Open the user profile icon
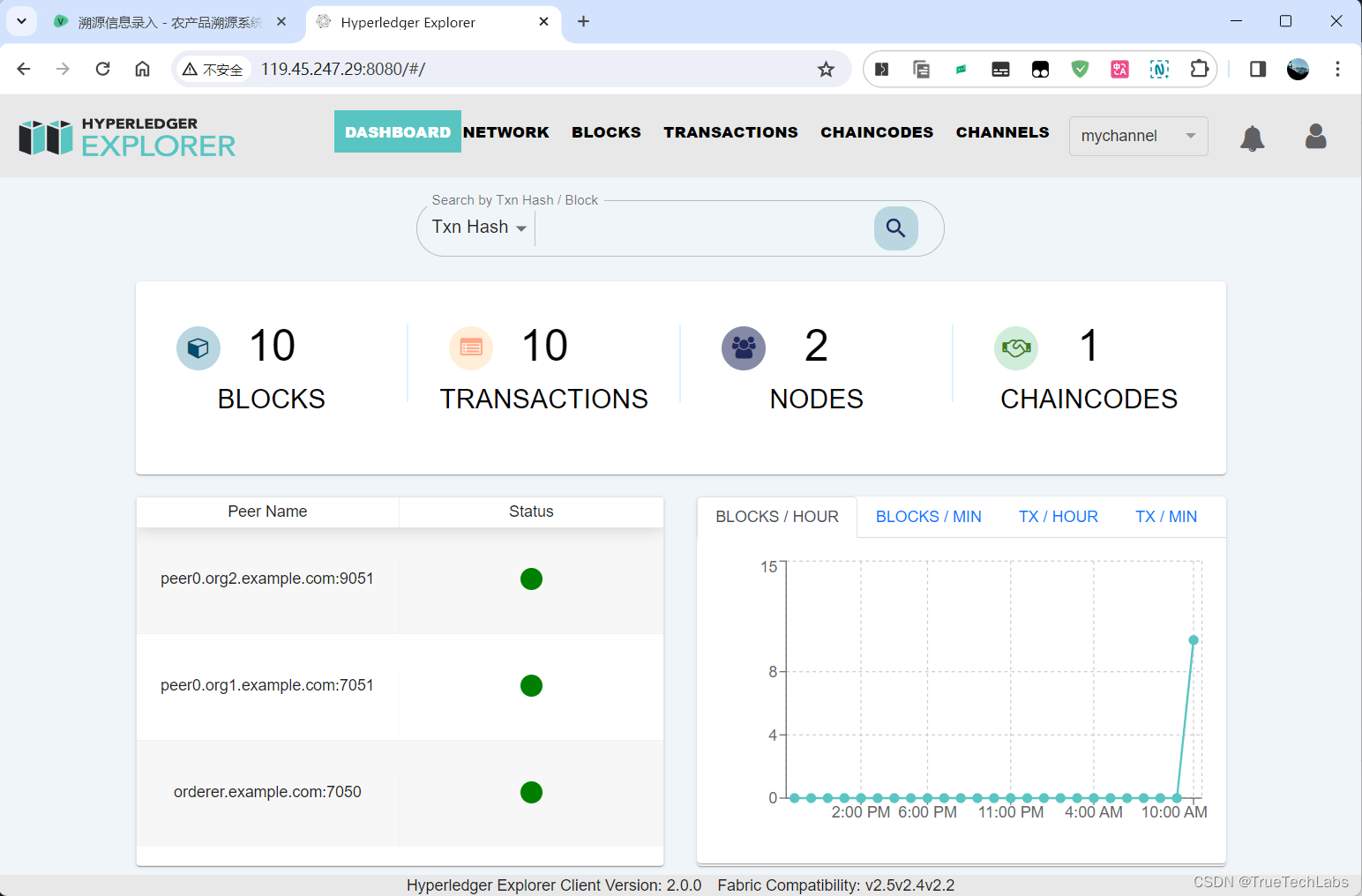Image resolution: width=1362 pixels, height=896 pixels. click(x=1315, y=136)
